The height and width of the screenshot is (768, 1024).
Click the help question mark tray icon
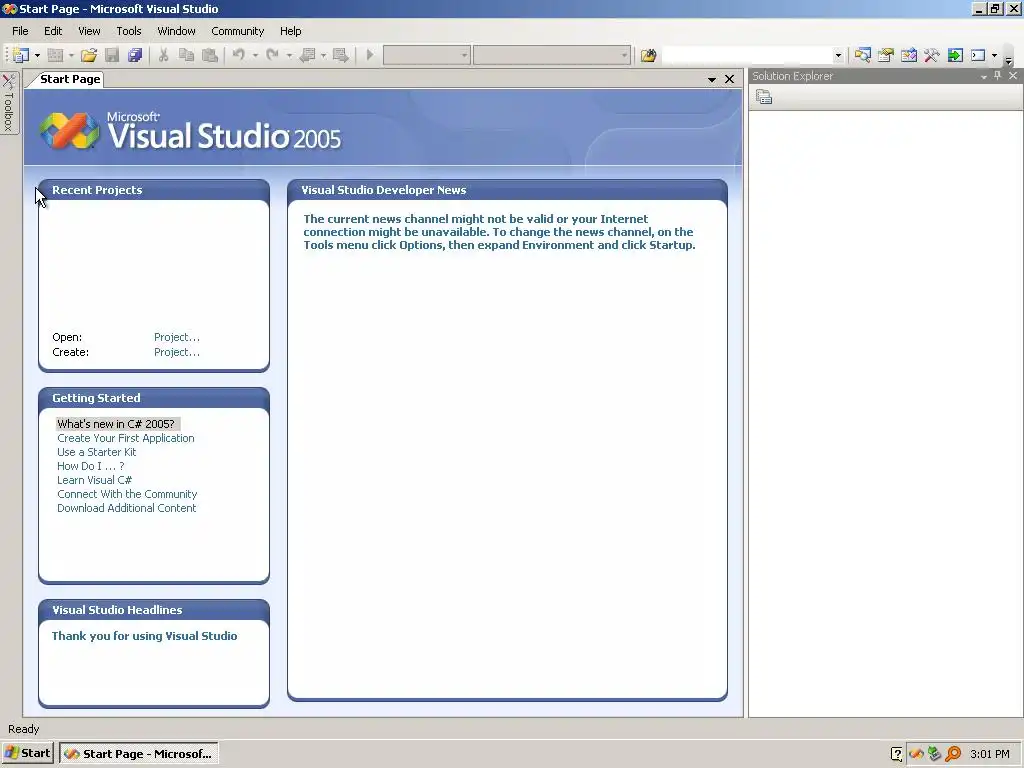click(897, 754)
